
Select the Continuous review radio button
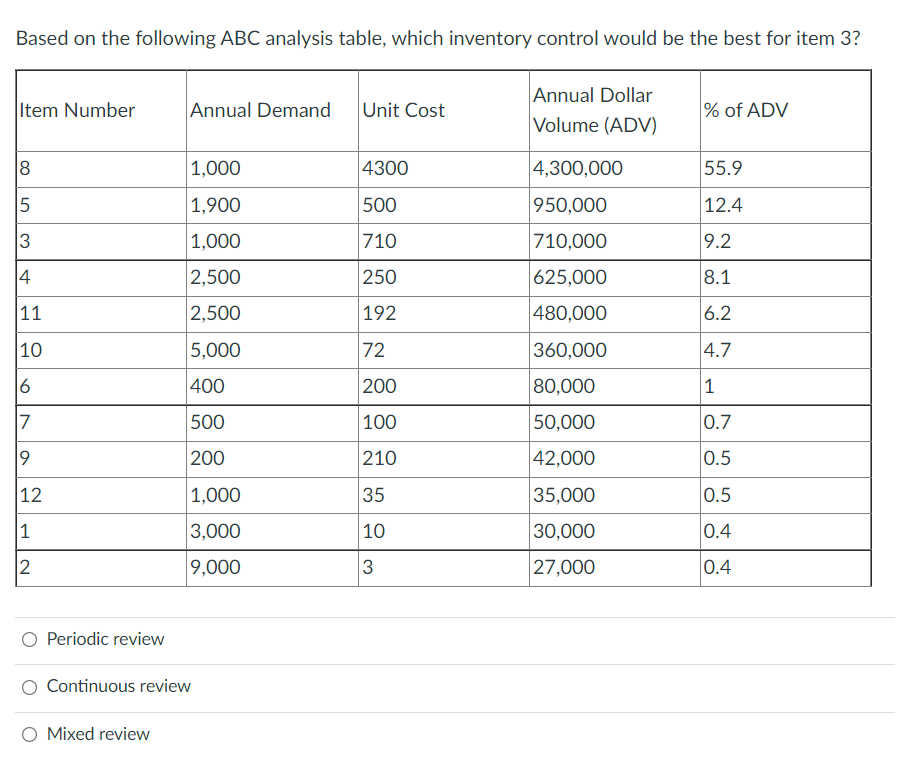(30, 687)
